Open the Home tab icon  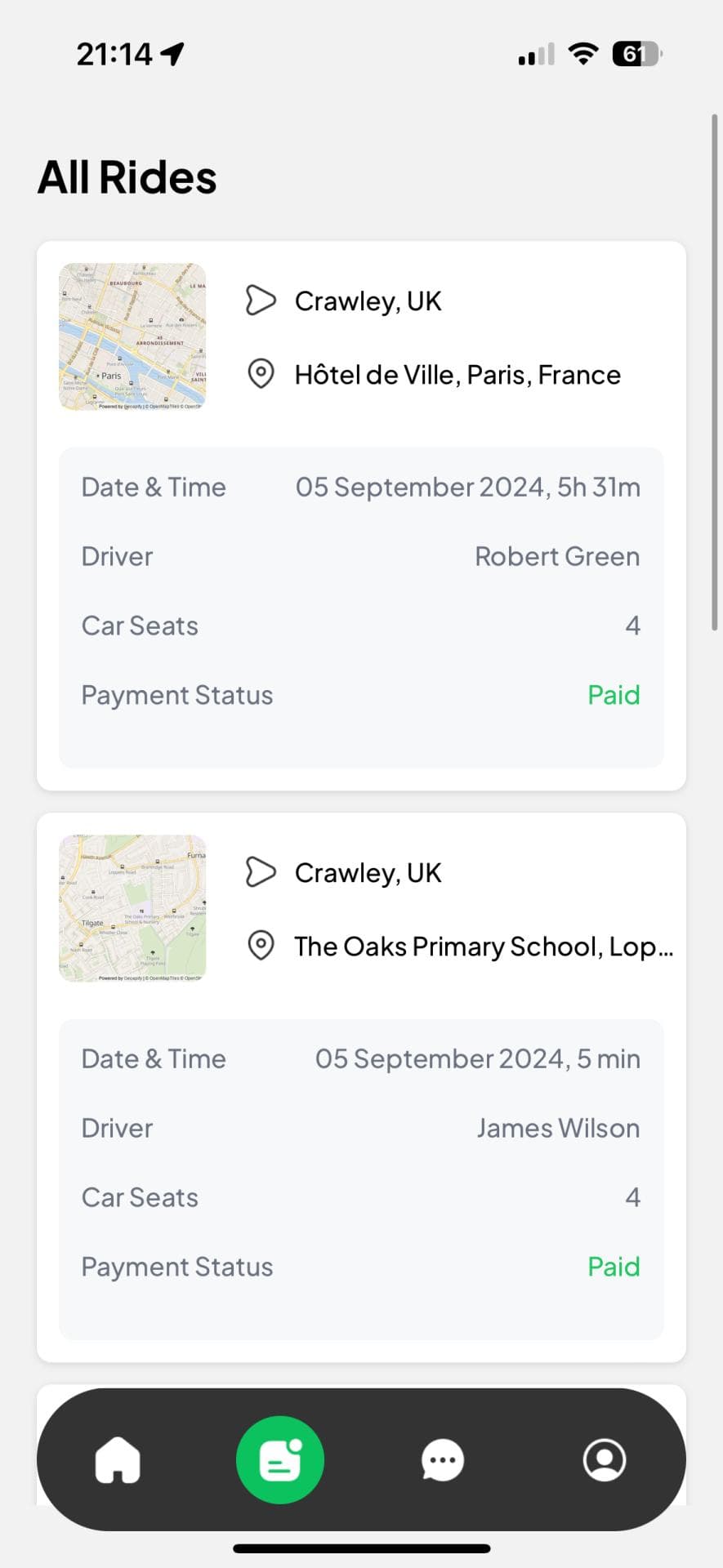(118, 1459)
